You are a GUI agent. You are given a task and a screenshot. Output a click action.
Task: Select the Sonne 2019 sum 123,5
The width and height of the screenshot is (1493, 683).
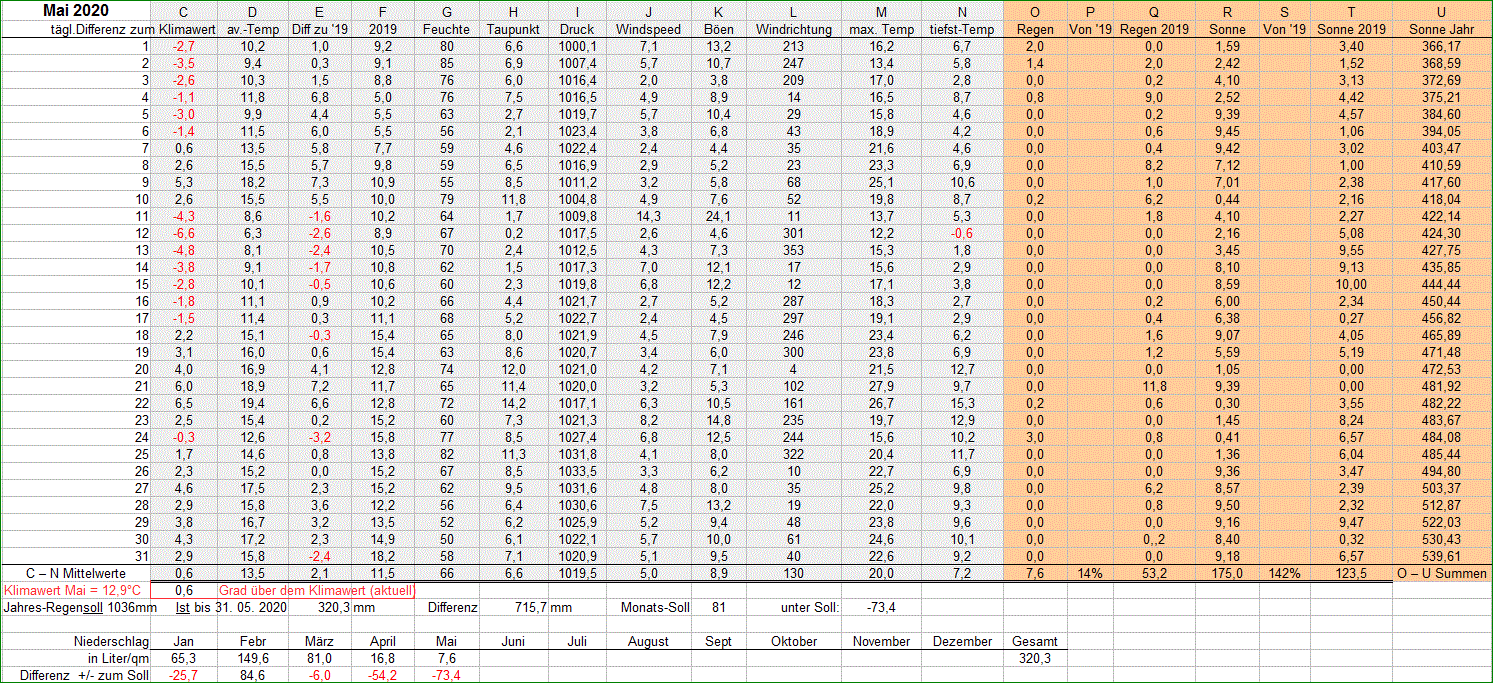(1351, 573)
